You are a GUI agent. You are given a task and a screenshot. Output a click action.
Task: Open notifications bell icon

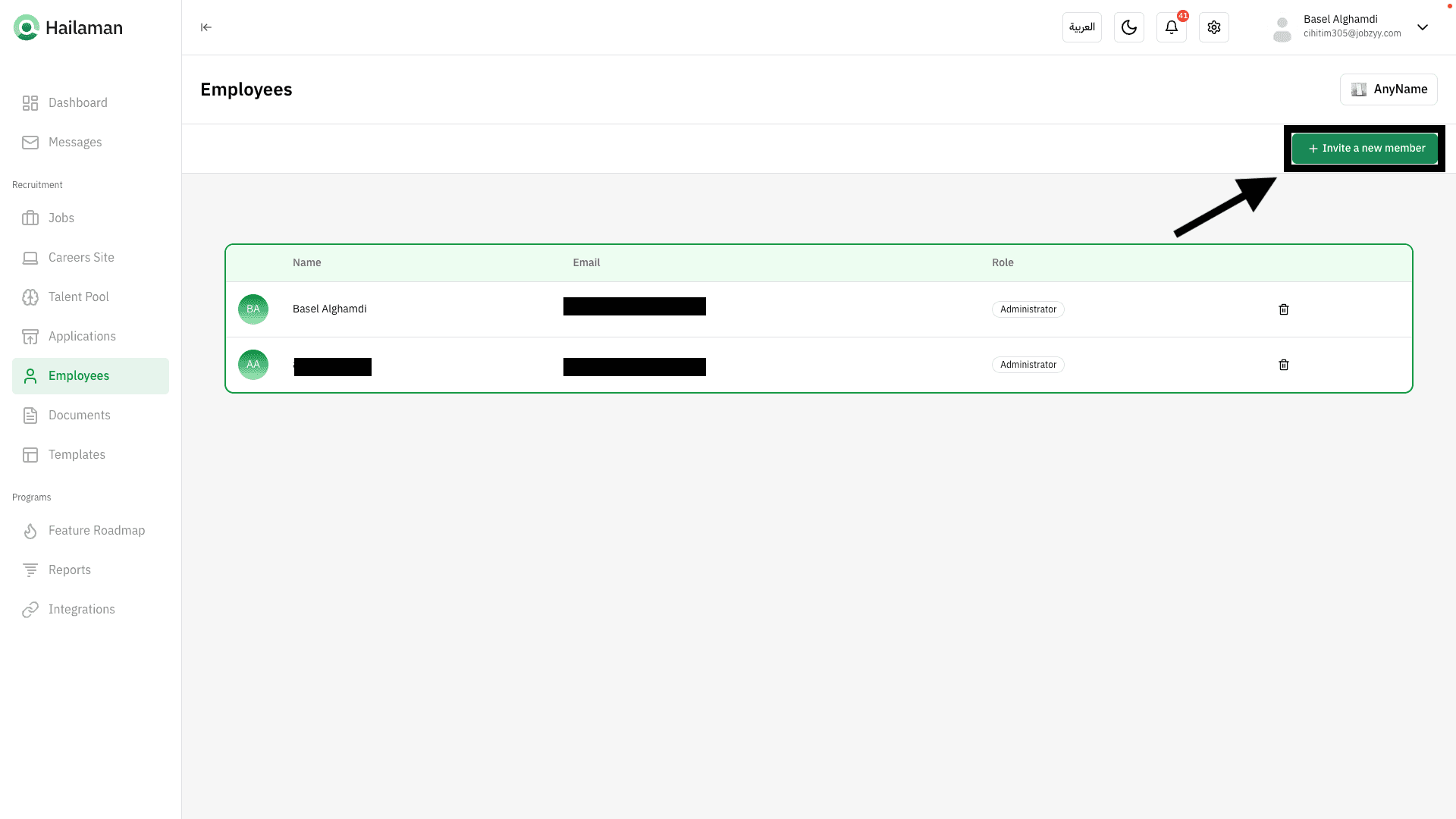1171,27
